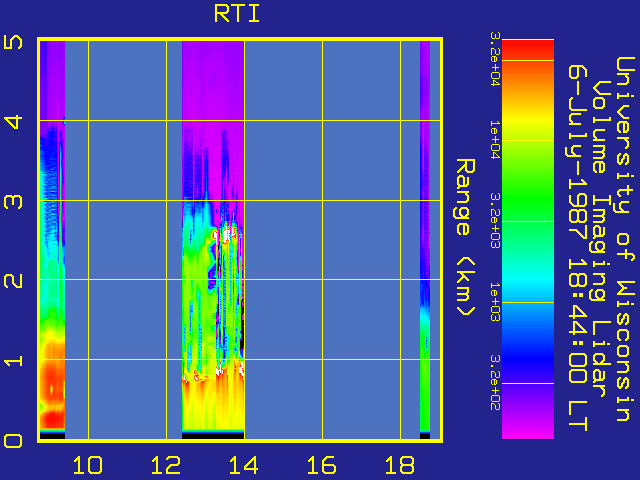Pick the 3.2e+02 color scale label
The width and height of the screenshot is (640, 480).
[494, 382]
